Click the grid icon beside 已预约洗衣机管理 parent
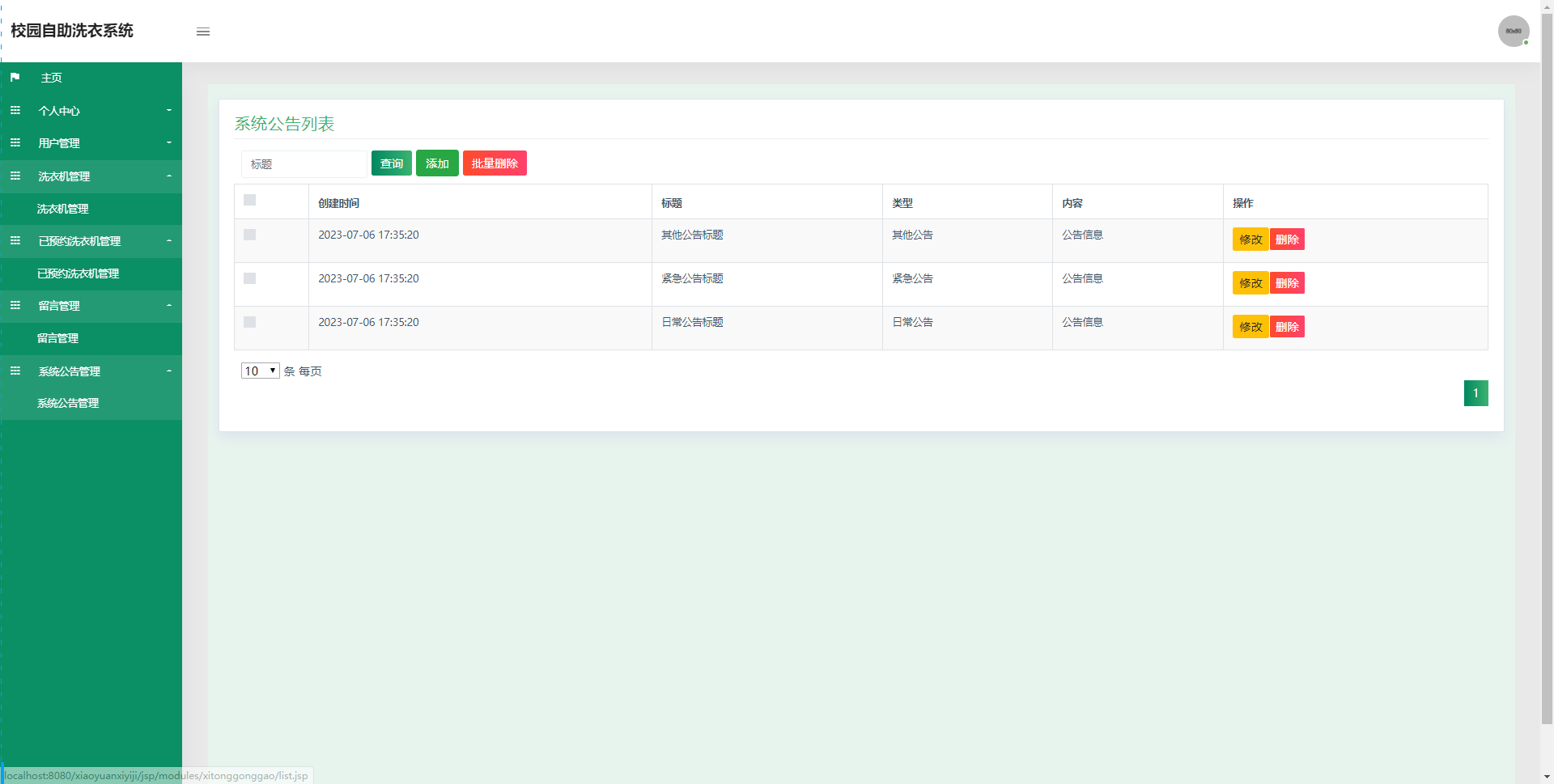The width and height of the screenshot is (1554, 784). (x=15, y=240)
